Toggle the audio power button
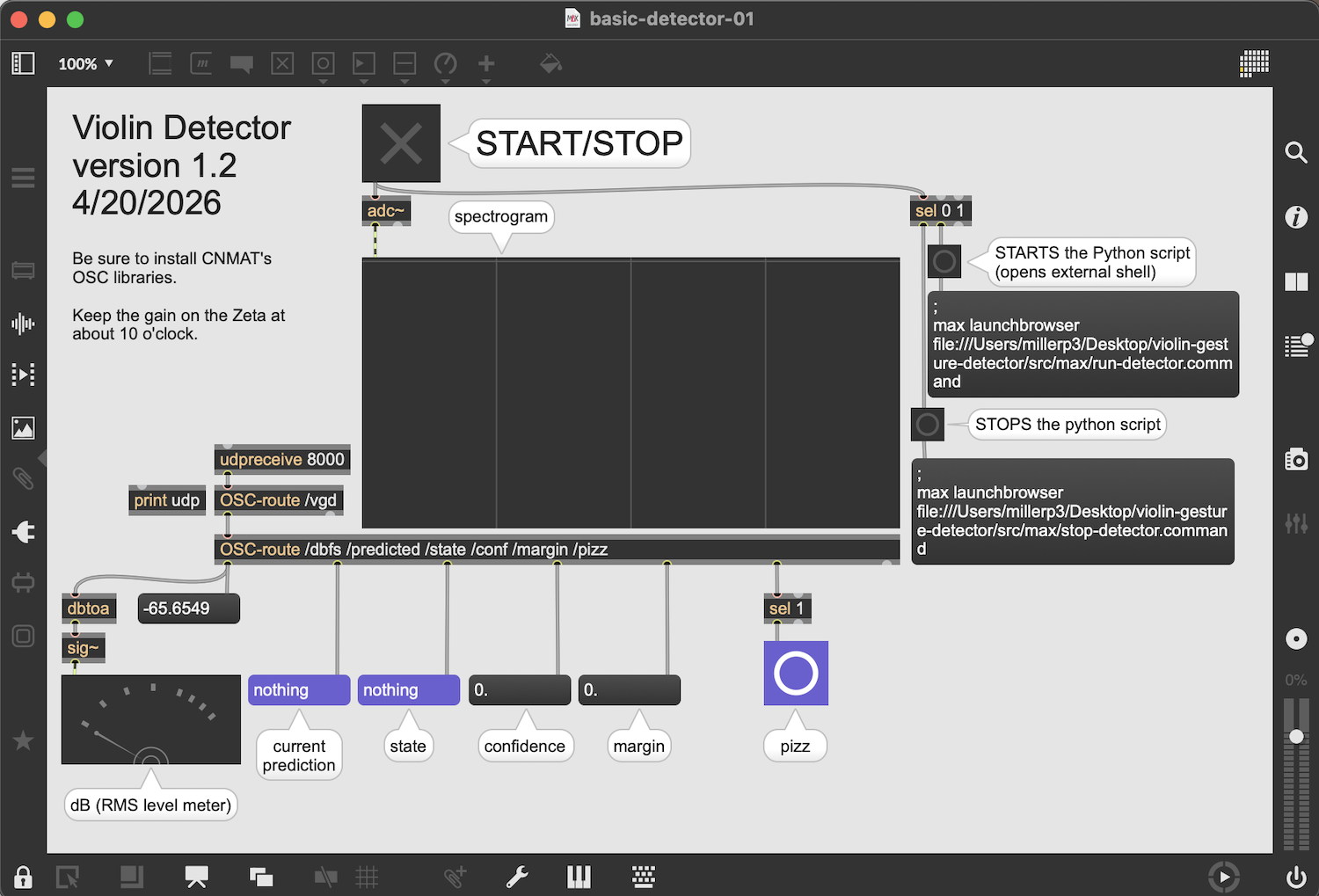The height and width of the screenshot is (896, 1319). (1296, 877)
